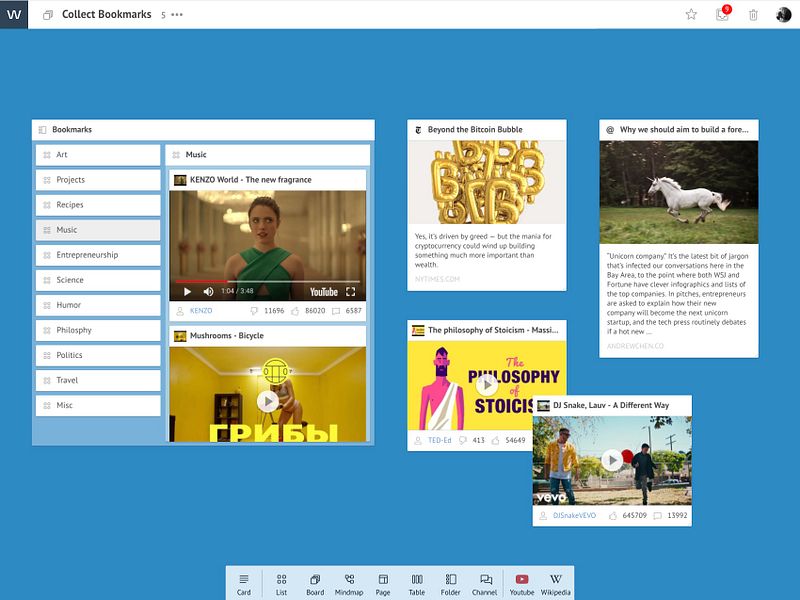800x600 pixels.
Task: Open the Projects bookmarks list
Action: pos(98,180)
